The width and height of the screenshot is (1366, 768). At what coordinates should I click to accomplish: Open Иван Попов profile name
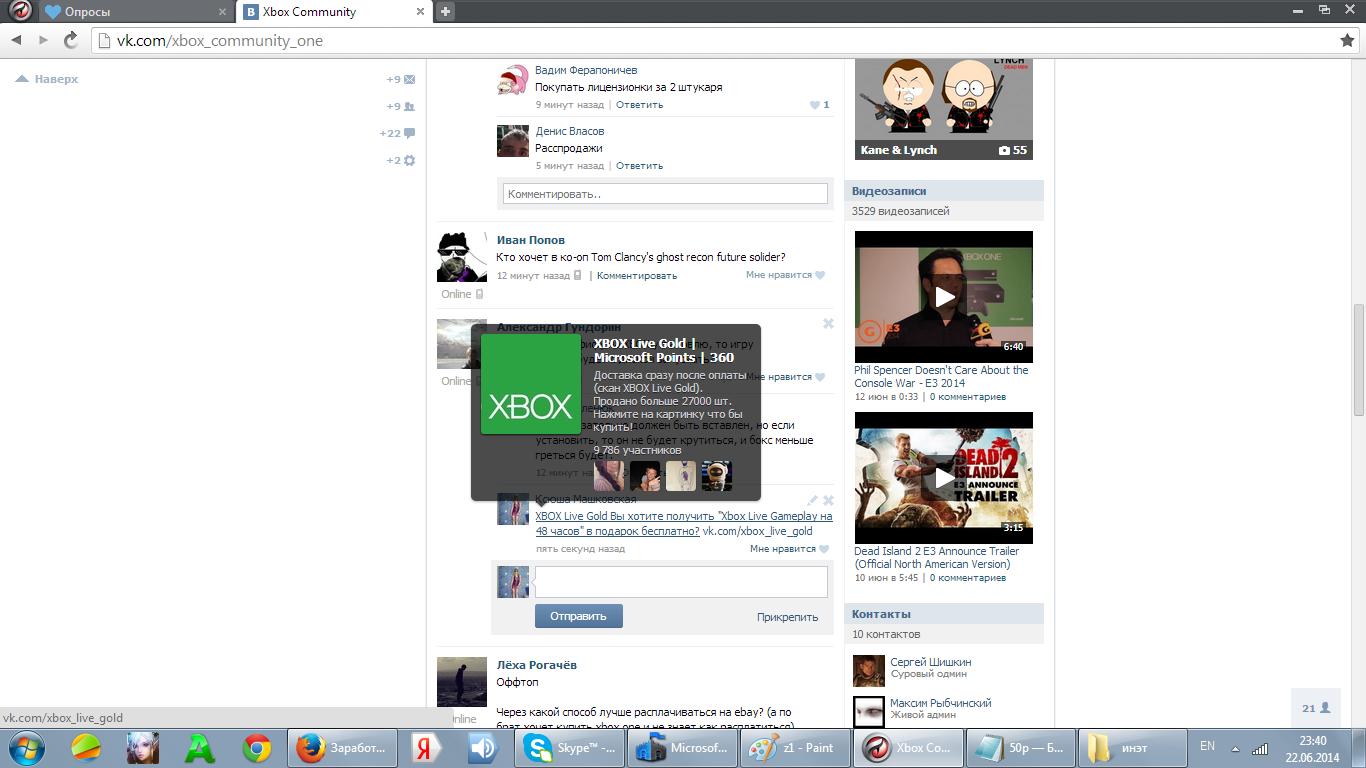point(531,240)
